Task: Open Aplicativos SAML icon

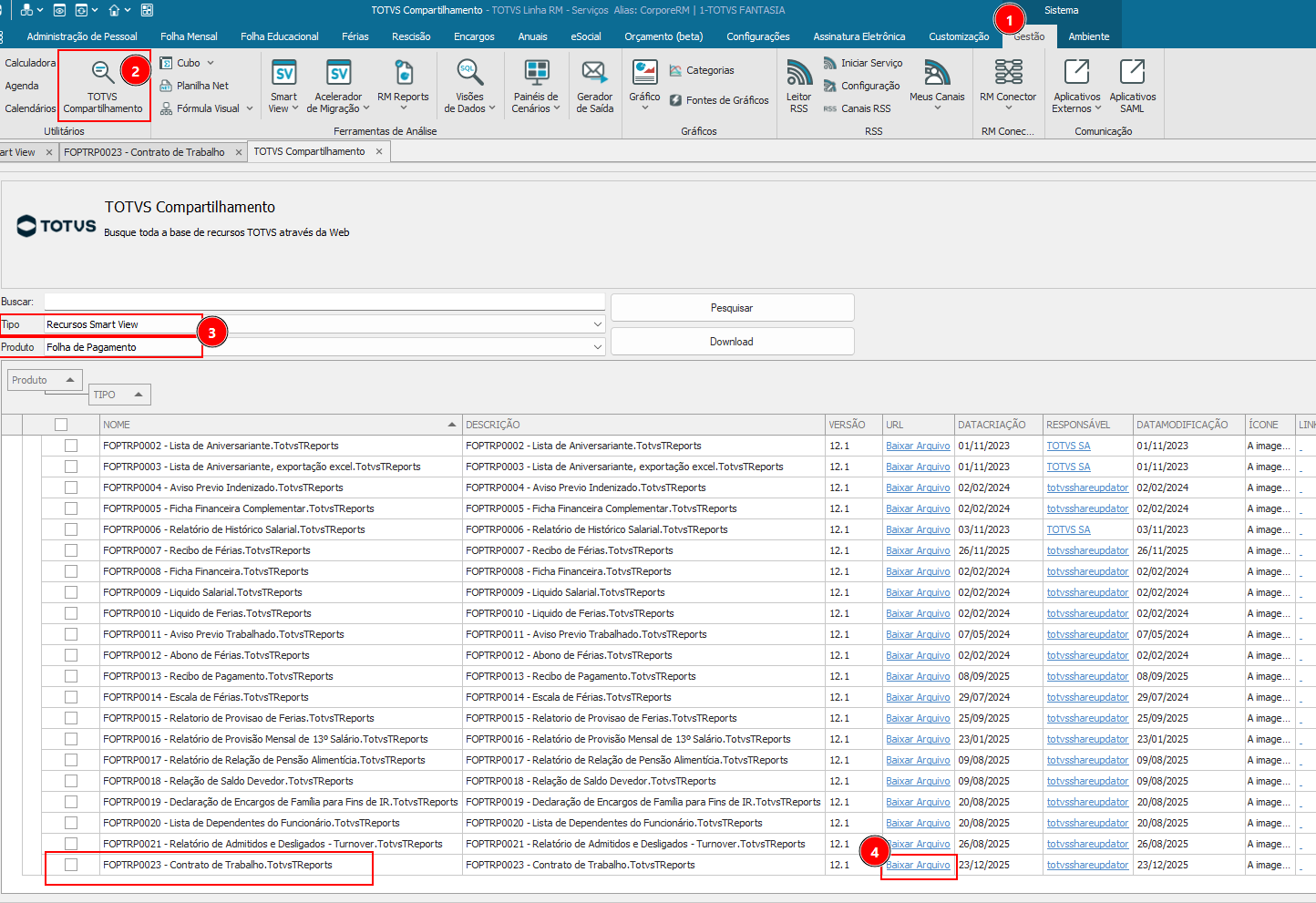Action: (x=1132, y=73)
